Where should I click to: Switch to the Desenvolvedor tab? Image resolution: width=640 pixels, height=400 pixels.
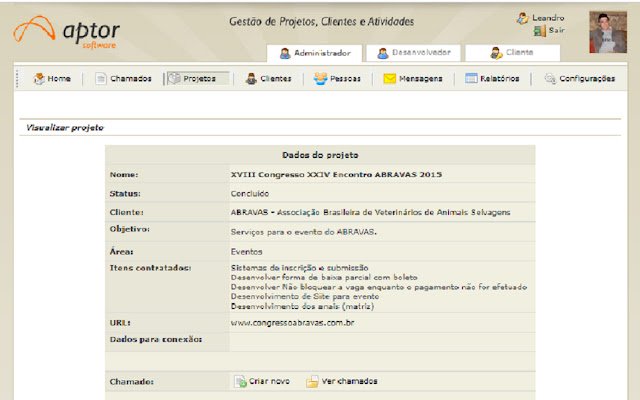pyautogui.click(x=413, y=53)
